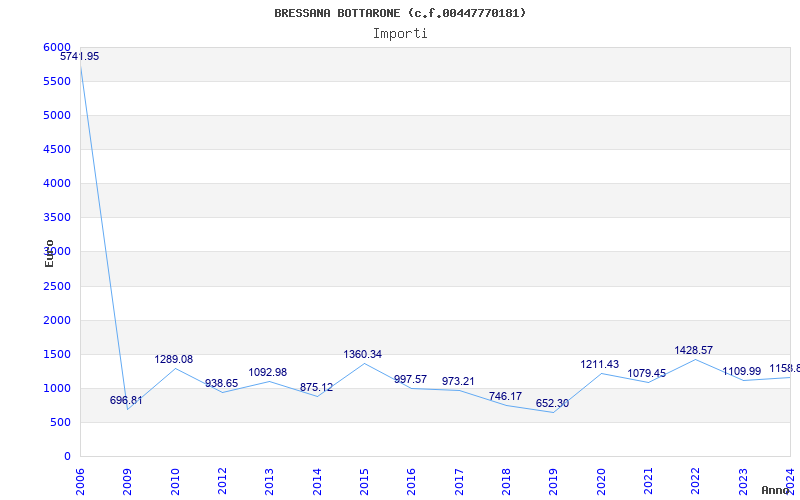Select the 973.21 data label
The width and height of the screenshot is (800, 500).
(x=458, y=382)
